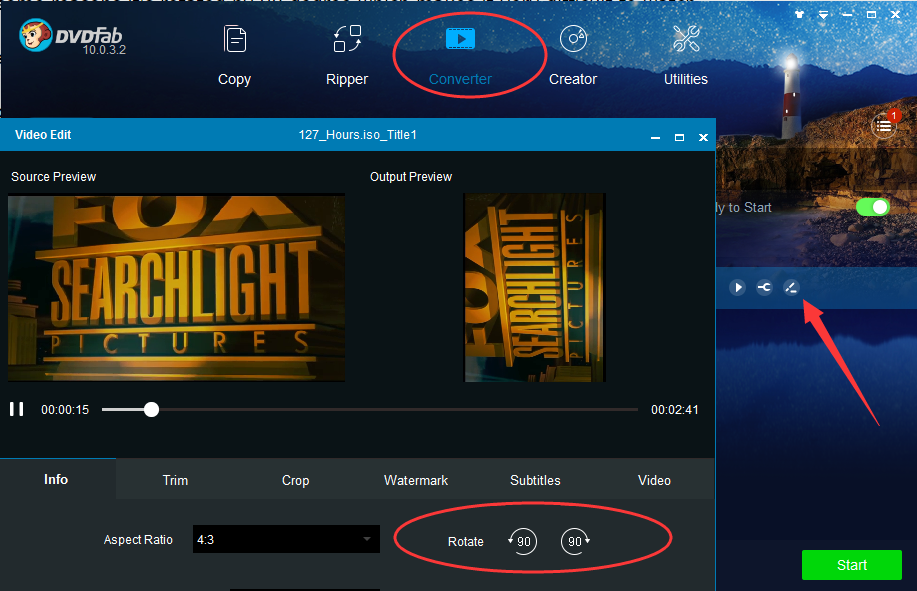The width and height of the screenshot is (917, 591).
Task: Click the total duration 00:02:41
Action: [675, 409]
